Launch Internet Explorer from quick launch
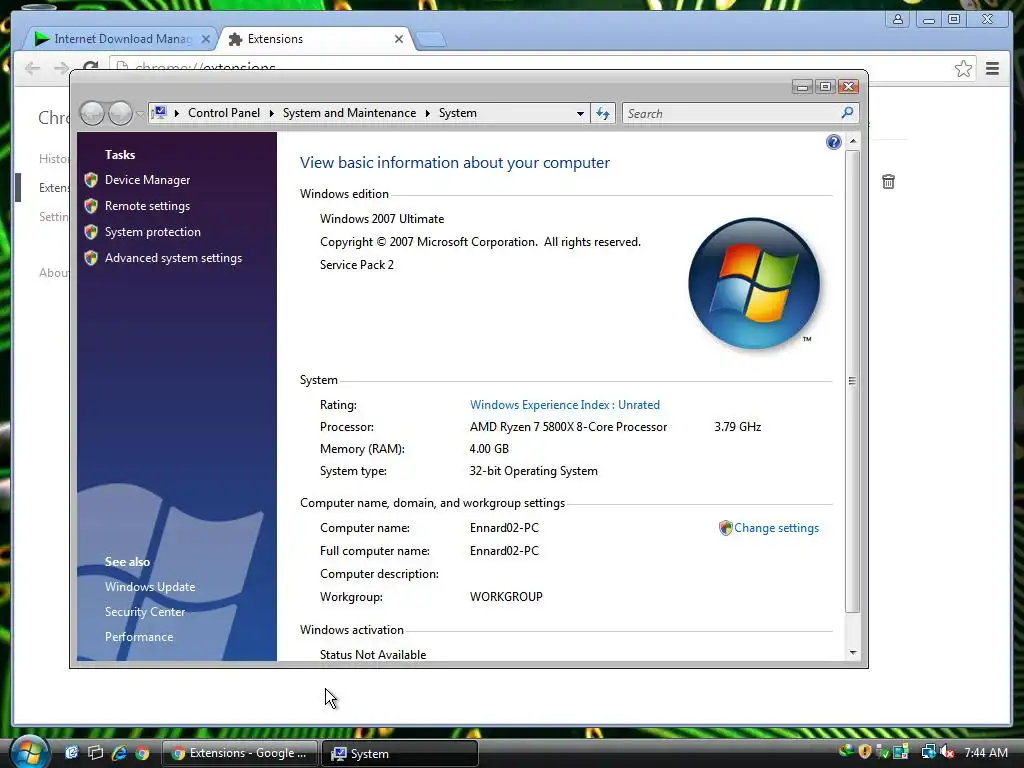Viewport: 1024px width, 768px height. pyautogui.click(x=119, y=753)
